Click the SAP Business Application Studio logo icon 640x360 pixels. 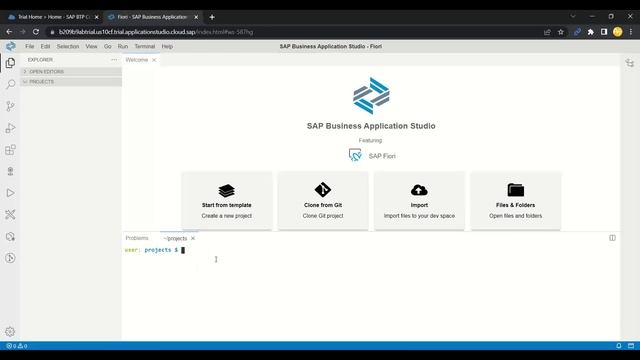pos(11,46)
